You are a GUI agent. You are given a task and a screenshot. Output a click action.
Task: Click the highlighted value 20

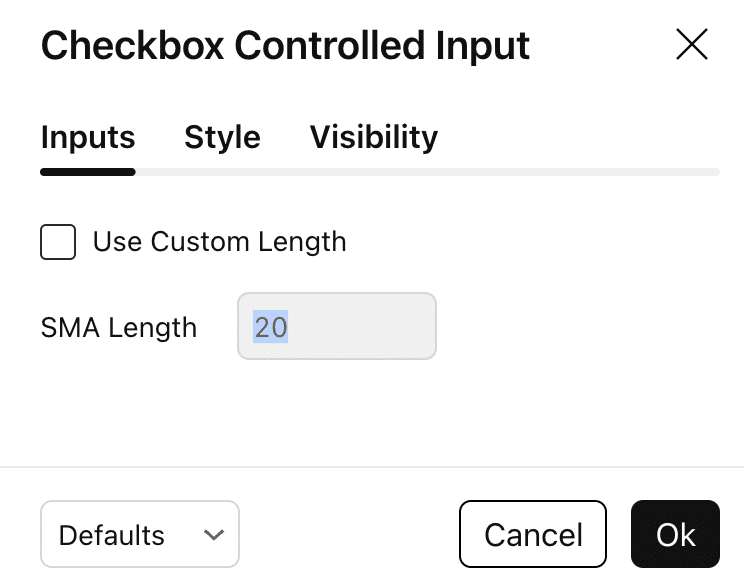pos(270,327)
